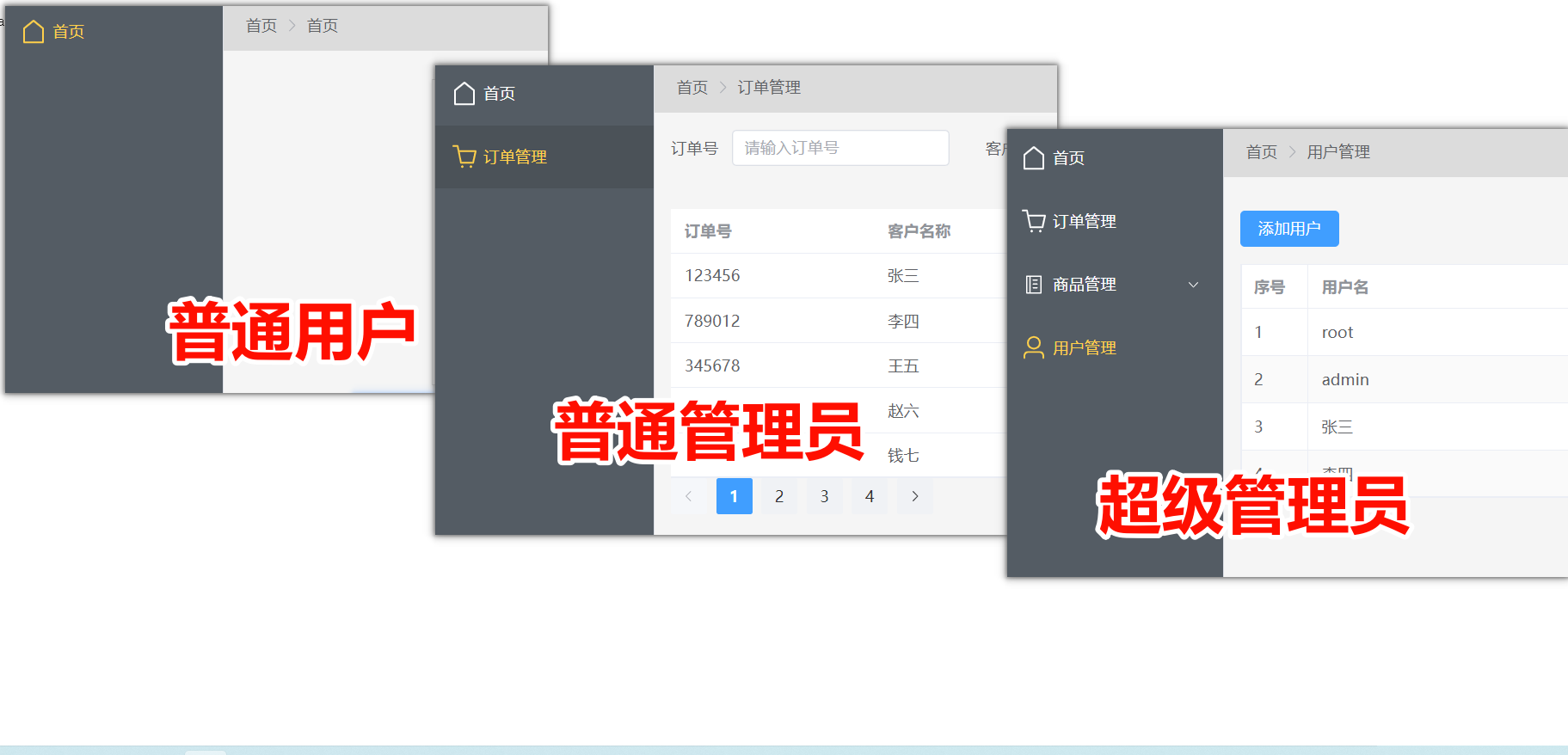Click user icon beside 用户管理
1568x755 pixels.
(1034, 347)
